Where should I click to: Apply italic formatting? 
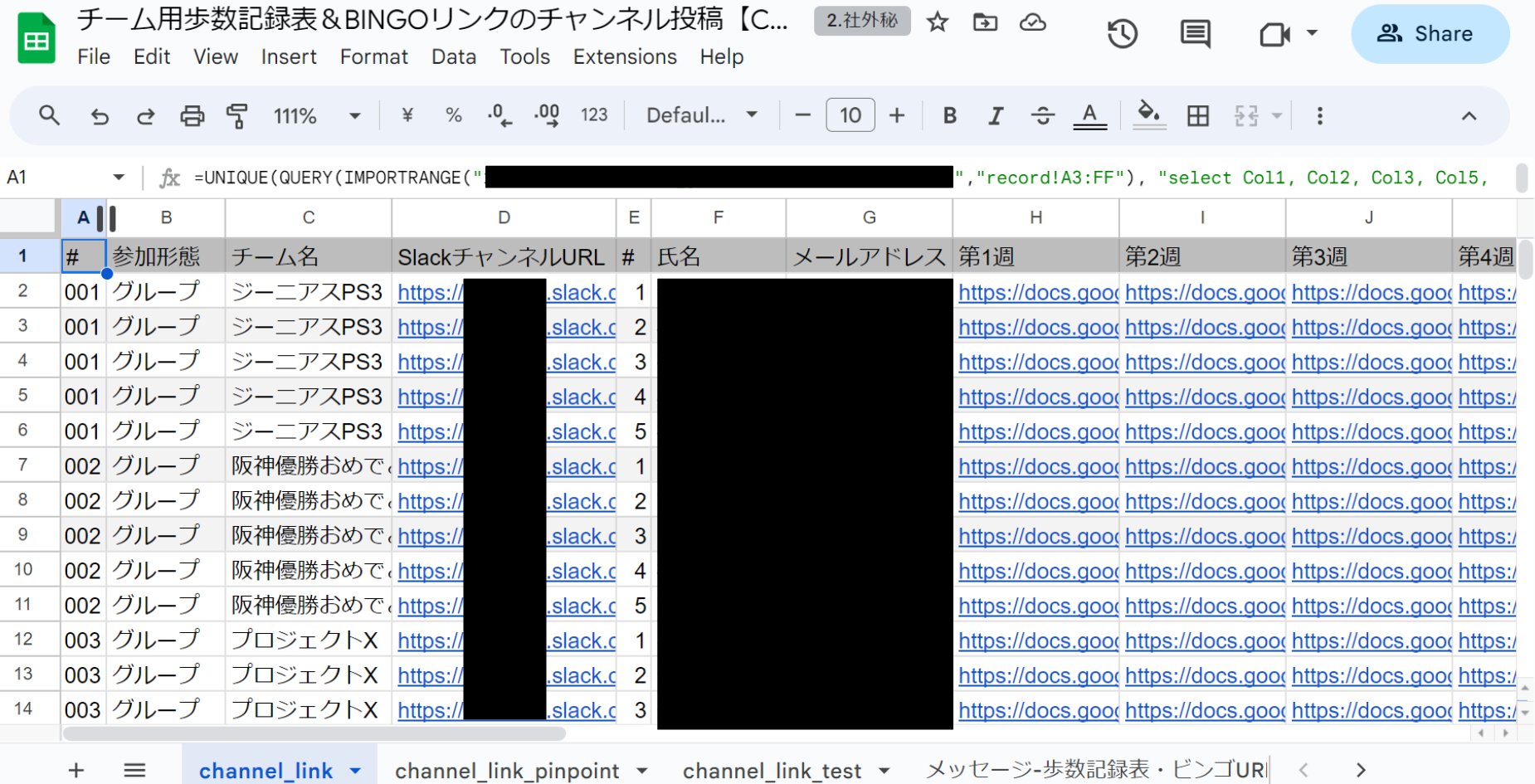pos(996,115)
